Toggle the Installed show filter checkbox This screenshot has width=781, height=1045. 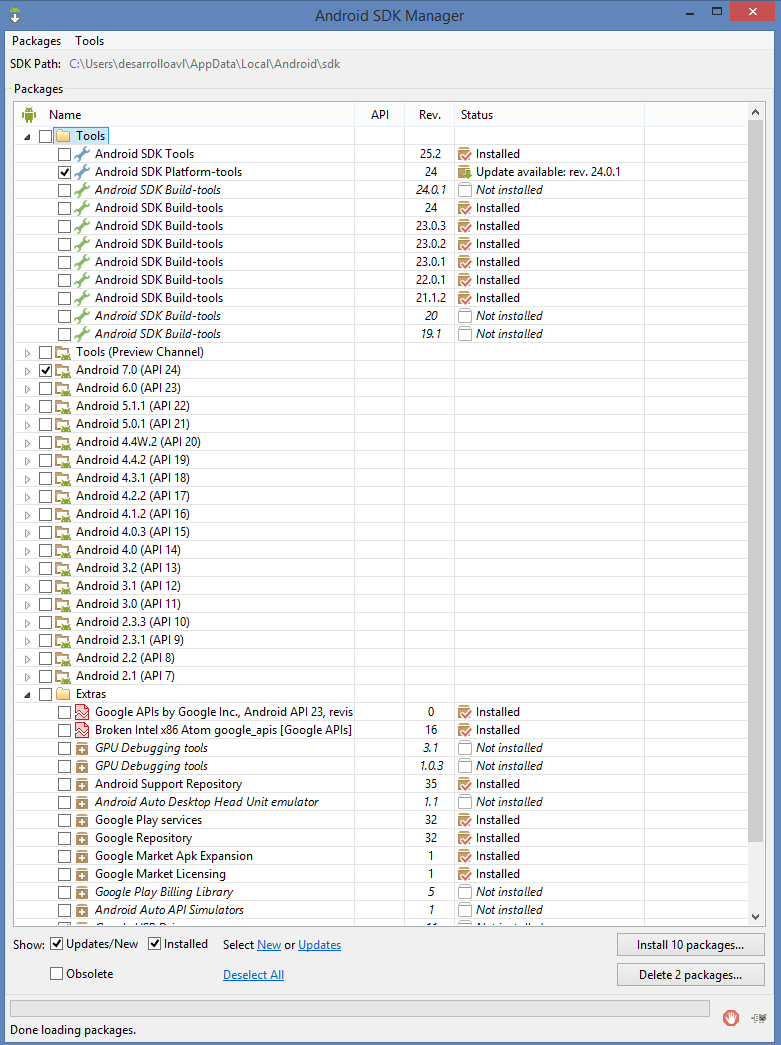point(155,944)
